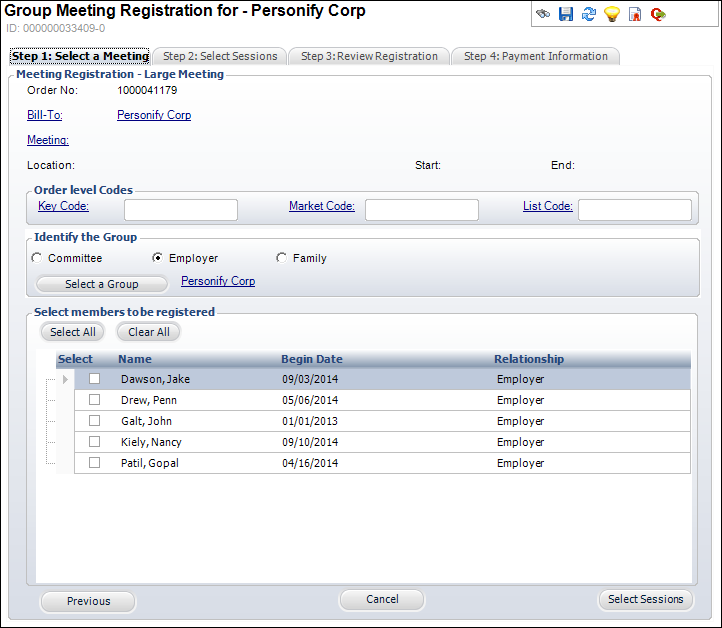
Task: Open the Step 3: Review Registration tab
Action: [369, 56]
